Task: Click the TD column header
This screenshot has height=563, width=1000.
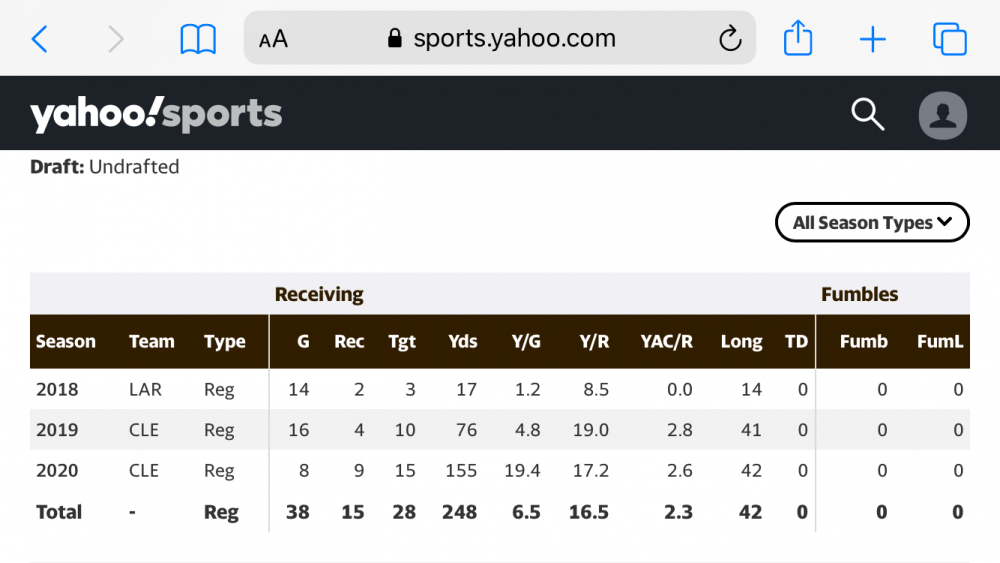Action: point(796,342)
